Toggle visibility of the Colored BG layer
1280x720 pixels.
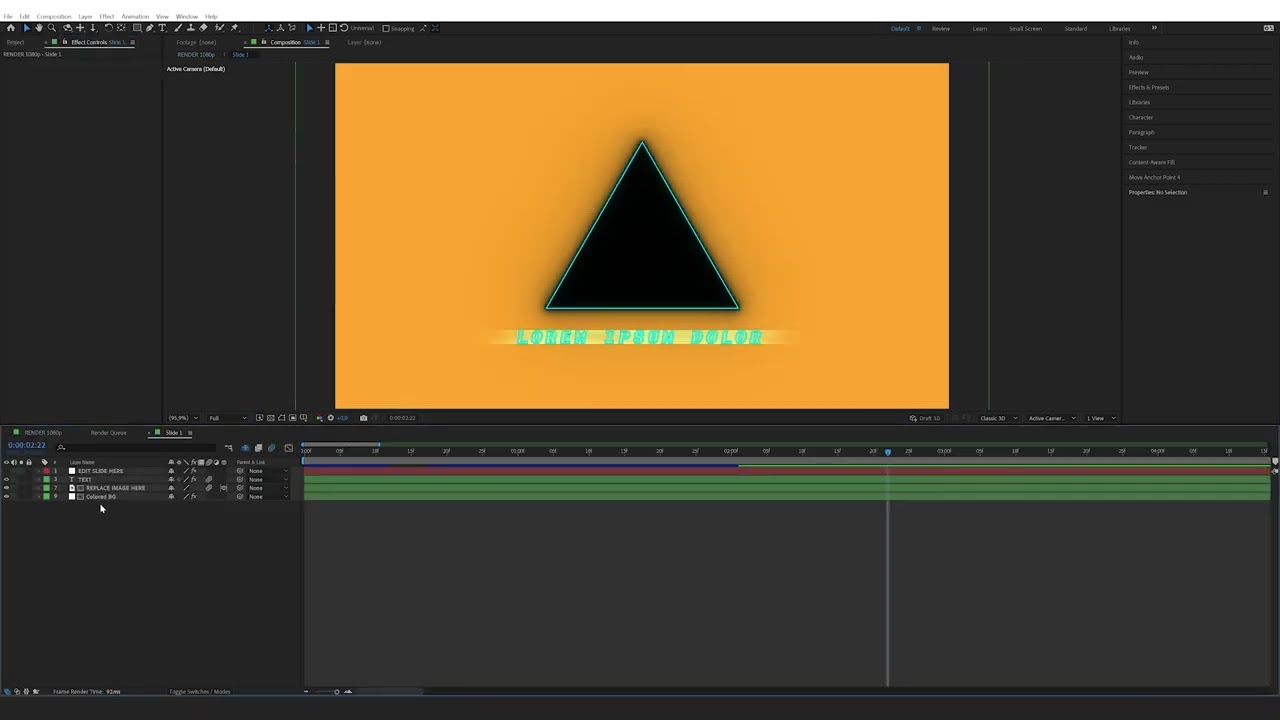click(6, 496)
